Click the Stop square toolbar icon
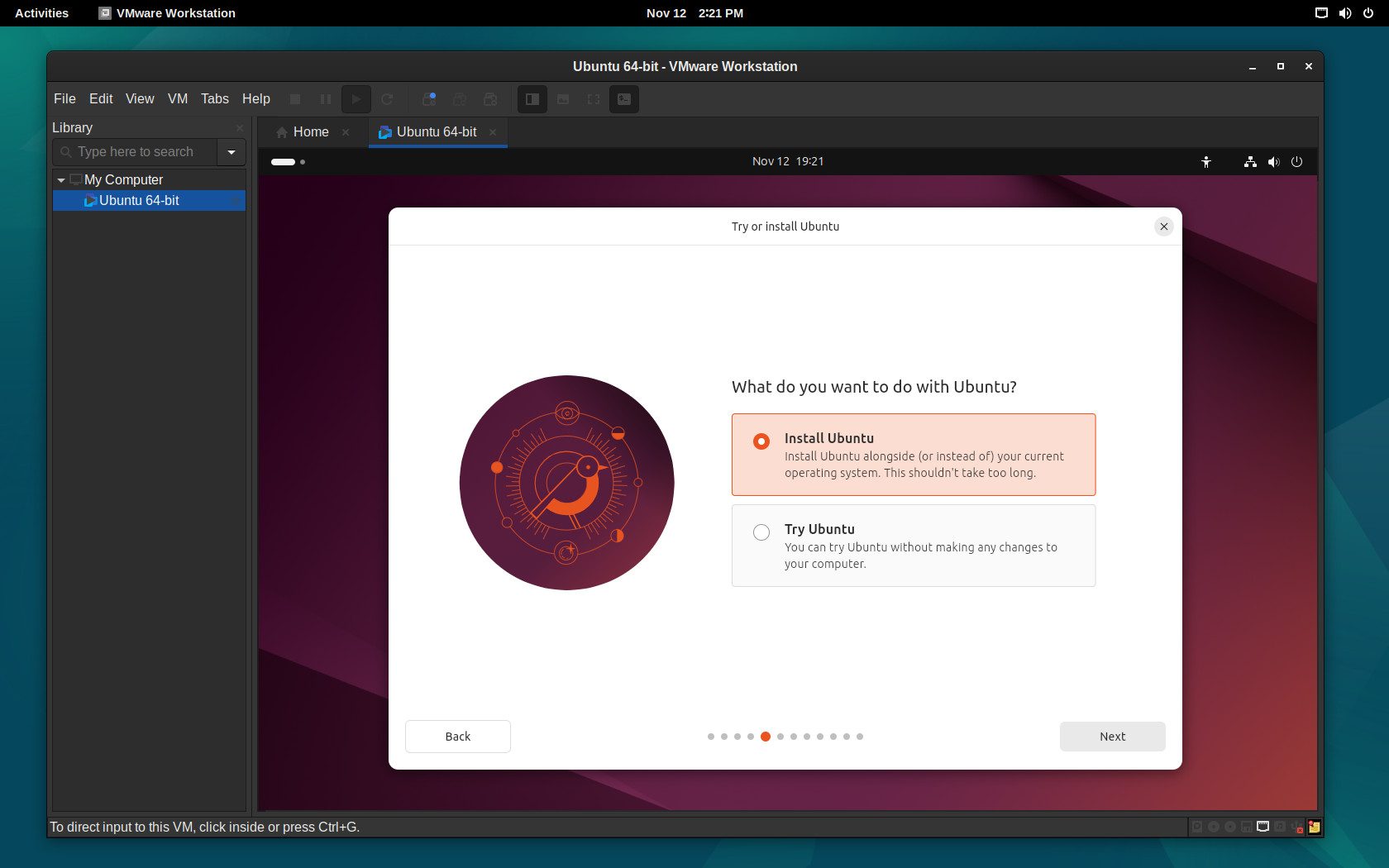 (295, 99)
